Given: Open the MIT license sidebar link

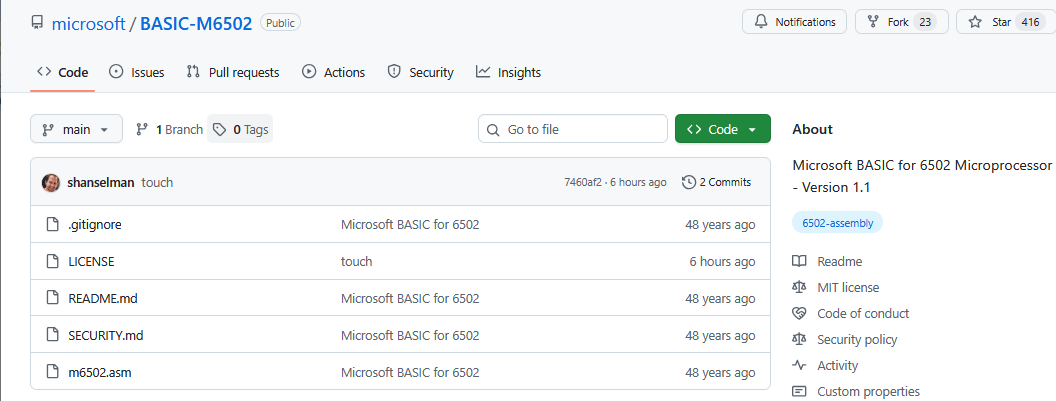Looking at the screenshot, I should click(x=848, y=287).
